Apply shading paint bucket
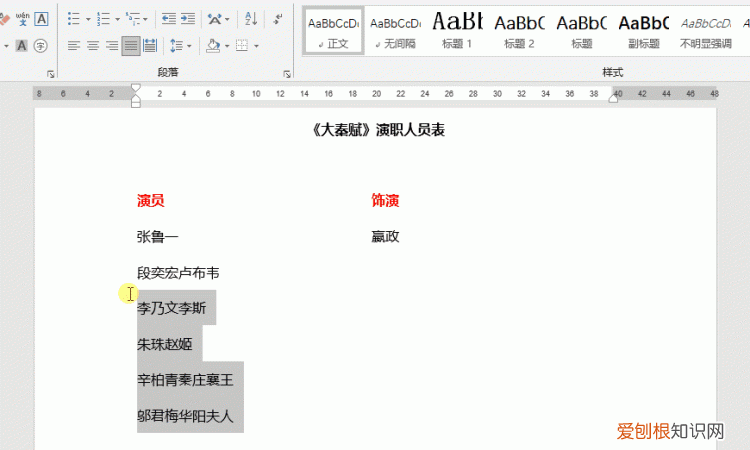This screenshot has height=450, width=750. point(213,46)
